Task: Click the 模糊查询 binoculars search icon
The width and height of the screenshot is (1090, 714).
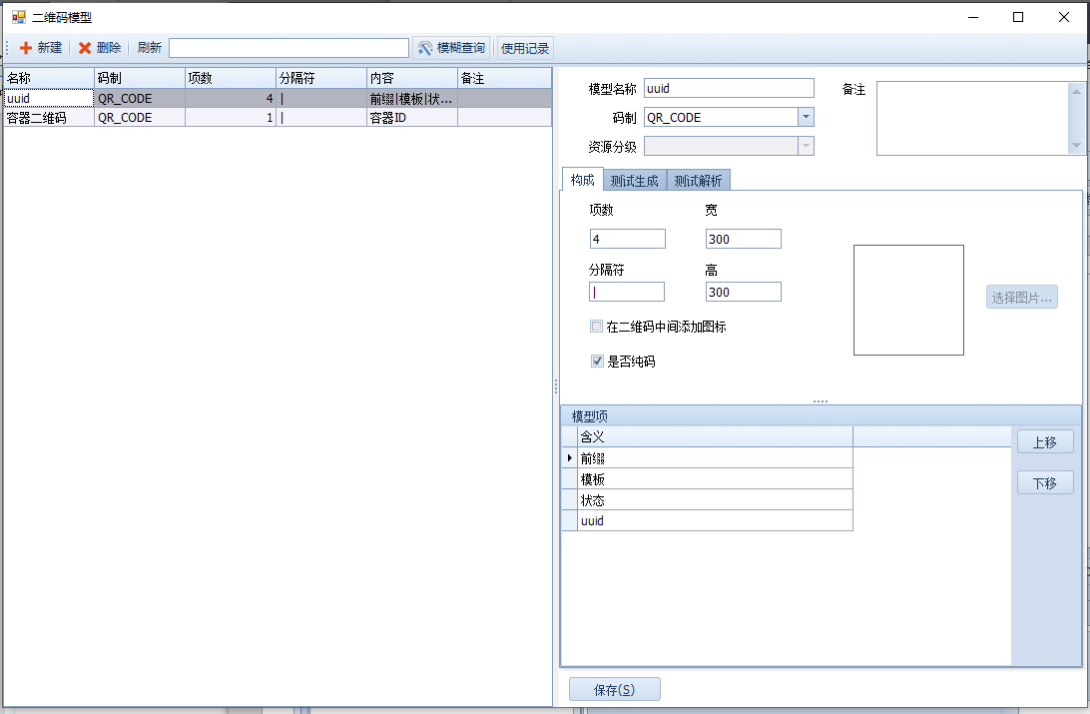Action: [425, 48]
